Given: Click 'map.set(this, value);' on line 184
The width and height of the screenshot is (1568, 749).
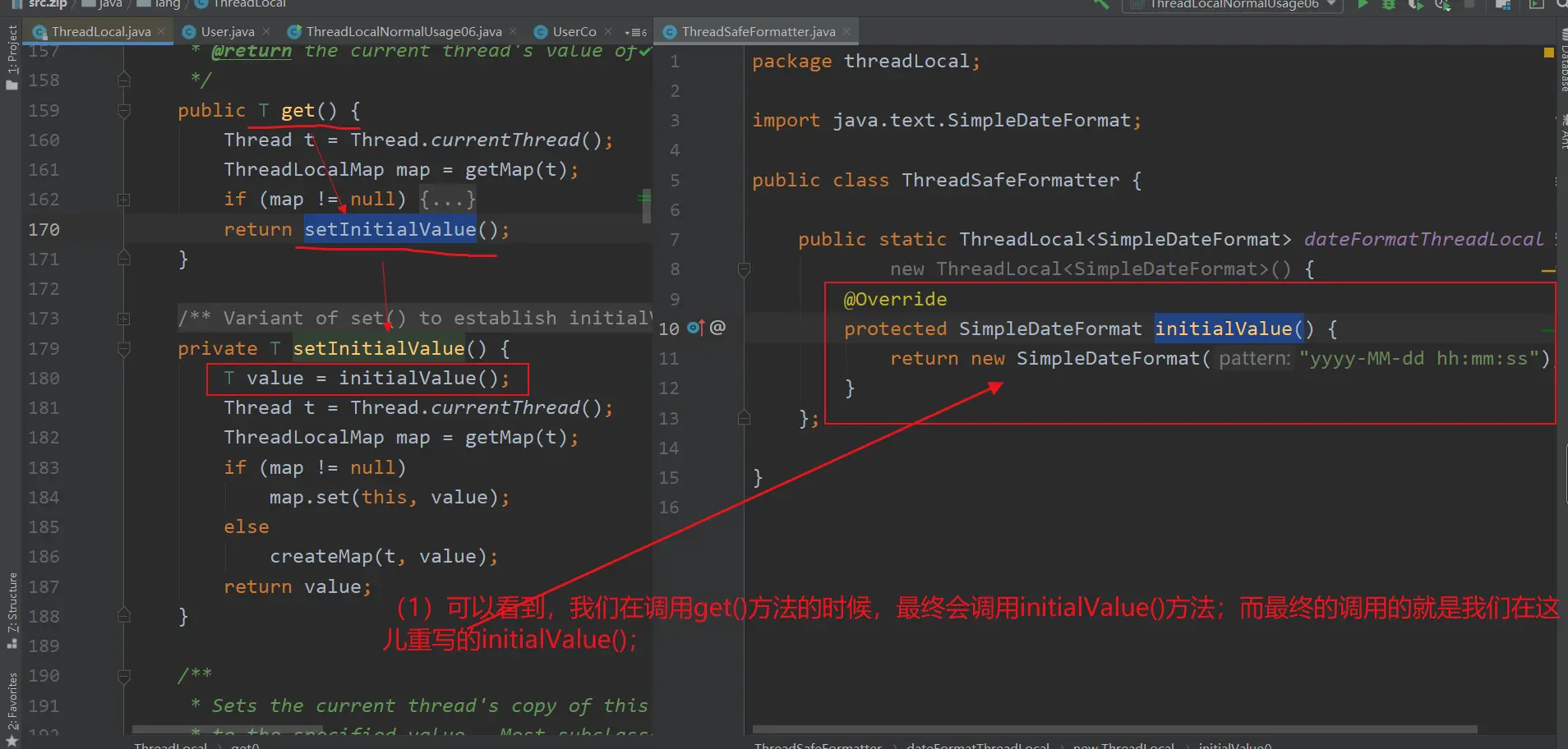Looking at the screenshot, I should point(390,498).
